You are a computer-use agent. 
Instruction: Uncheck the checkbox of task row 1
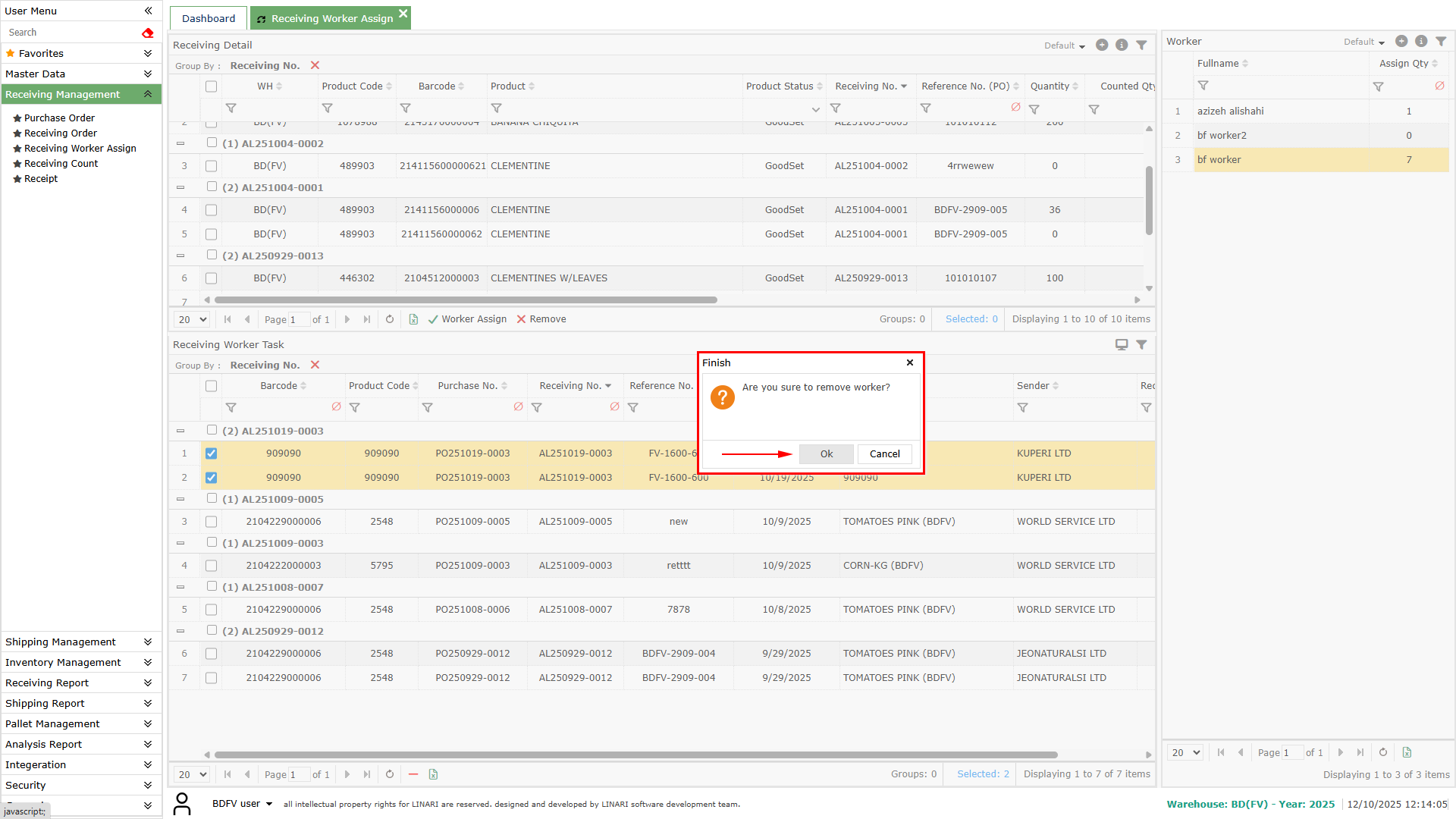[x=211, y=453]
